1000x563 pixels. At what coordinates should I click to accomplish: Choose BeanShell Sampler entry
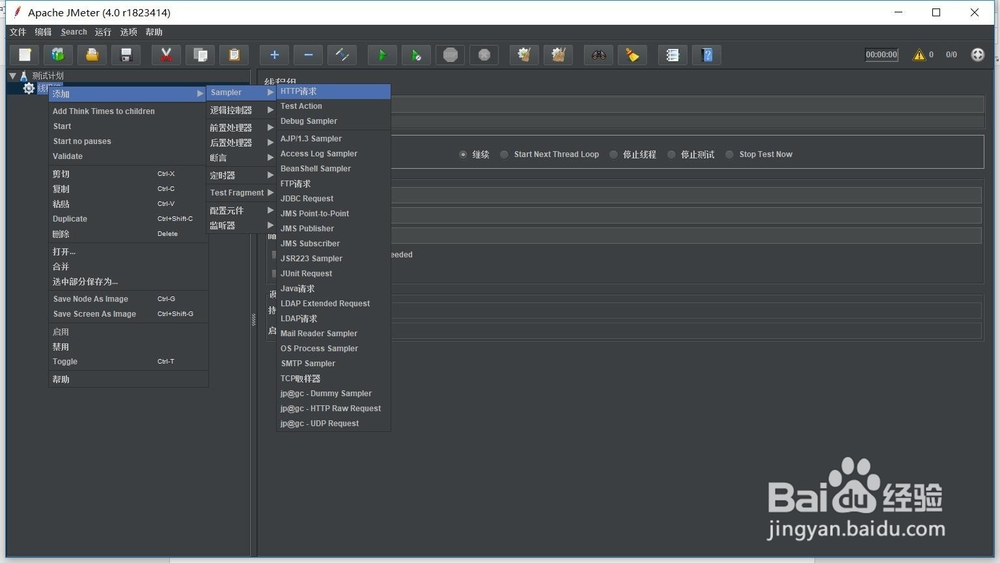(x=334, y=168)
